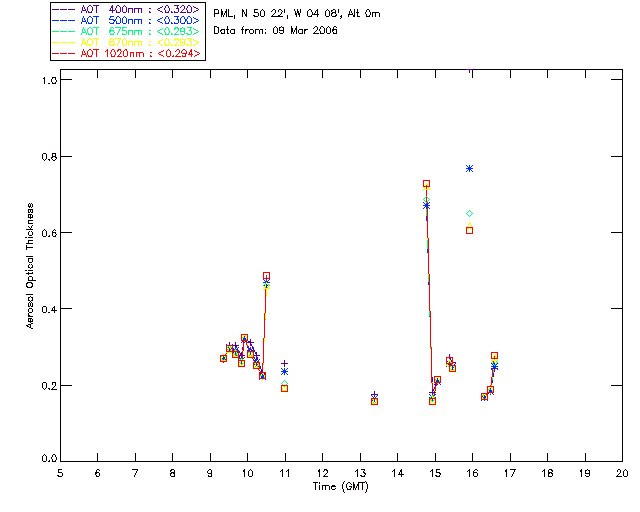Screen dimensions: 640x512
Task: Click the x-axis tick label 10
Action: click(x=247, y=473)
